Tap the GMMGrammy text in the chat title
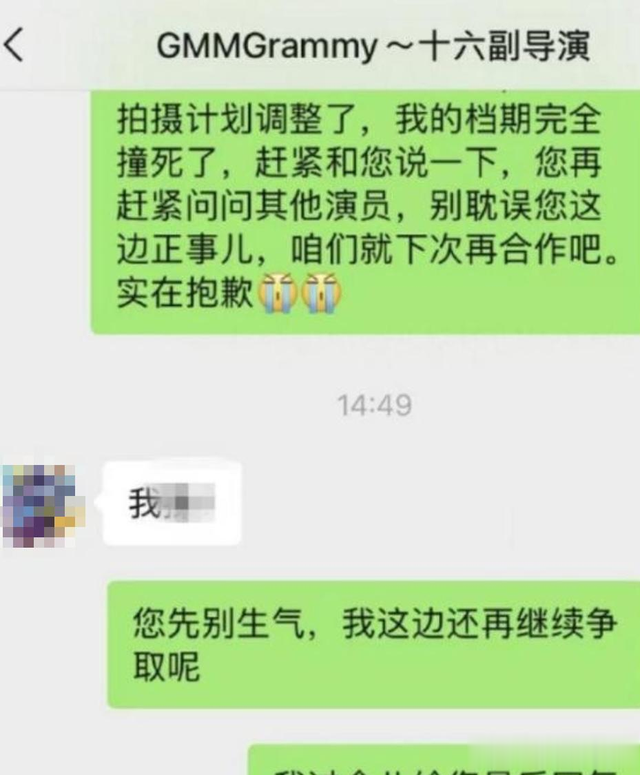The height and width of the screenshot is (775, 640). tap(267, 47)
